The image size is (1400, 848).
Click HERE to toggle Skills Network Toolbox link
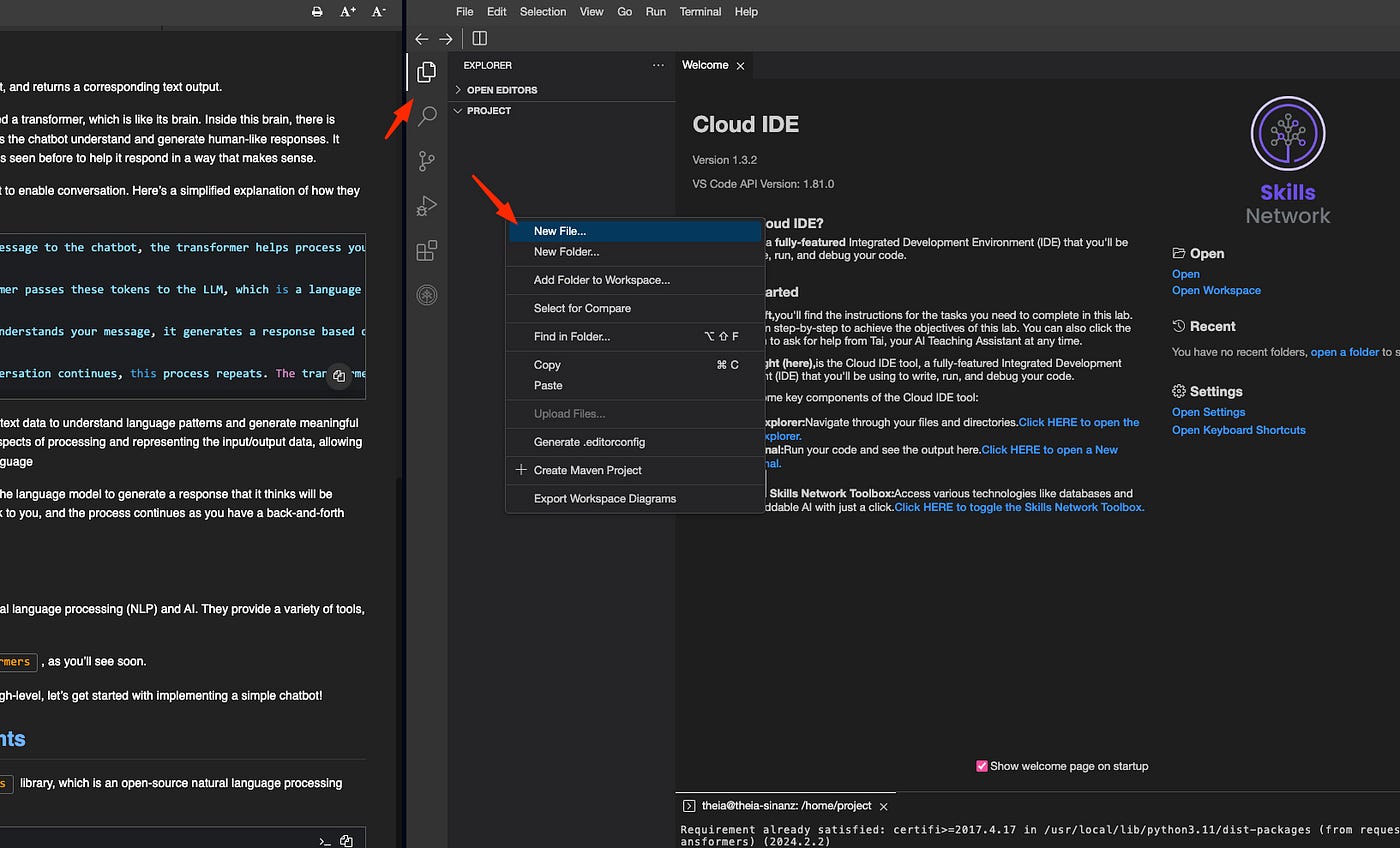tap(1019, 508)
